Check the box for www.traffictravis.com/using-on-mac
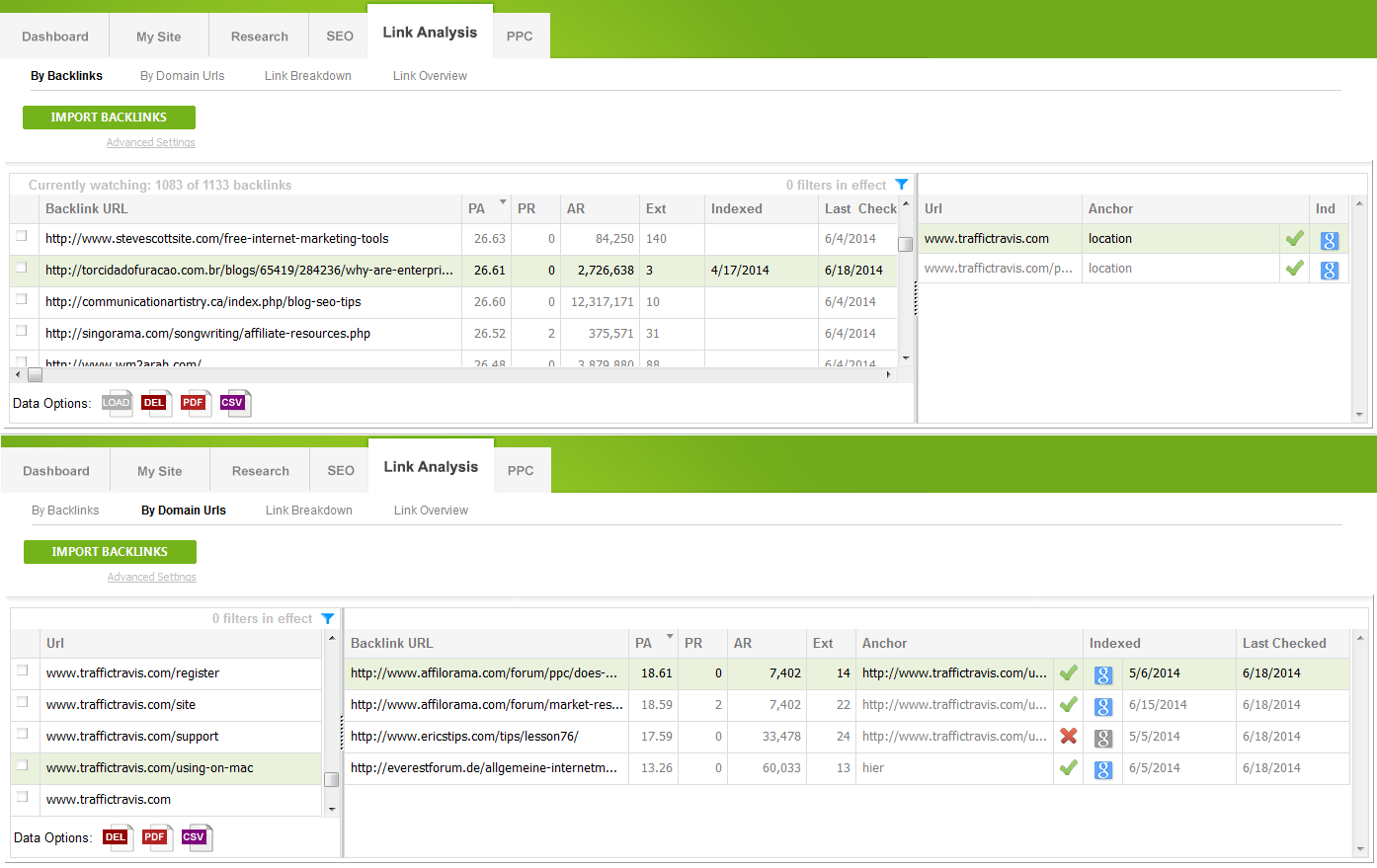The height and width of the screenshot is (868, 1377). click(22, 765)
